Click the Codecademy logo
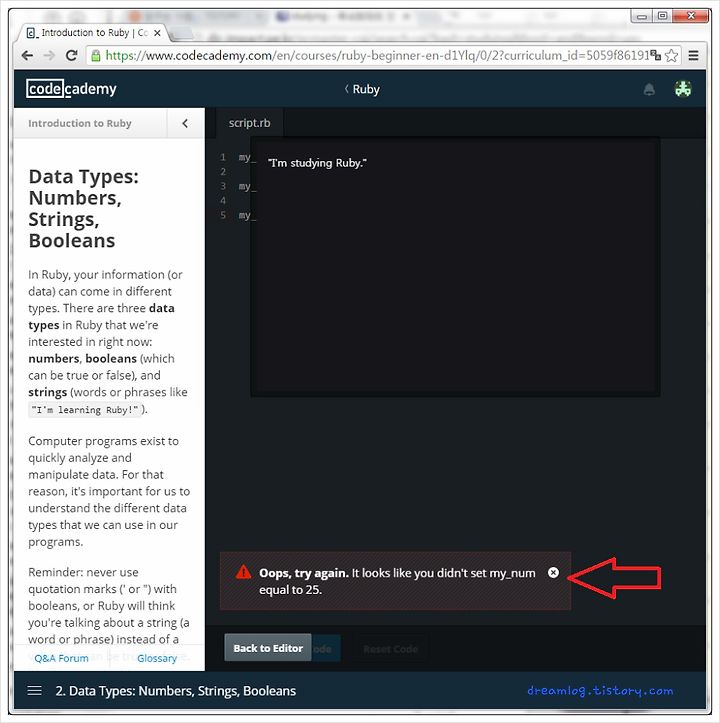720x723 pixels. point(71,89)
